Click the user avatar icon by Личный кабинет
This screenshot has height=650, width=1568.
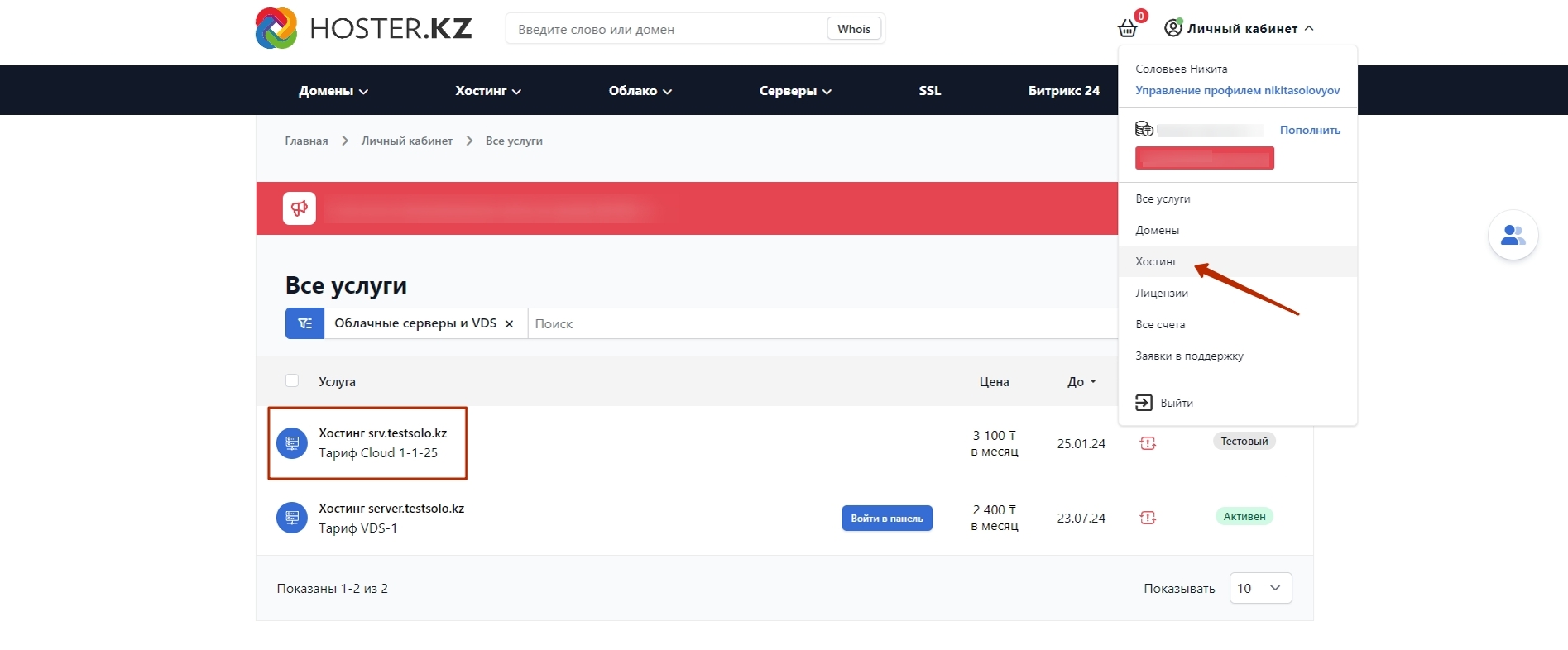pyautogui.click(x=1172, y=28)
